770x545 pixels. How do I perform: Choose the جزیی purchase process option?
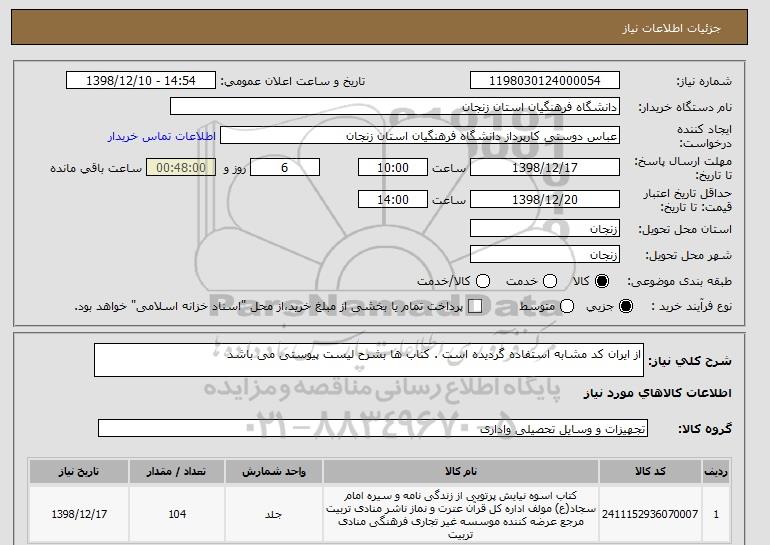click(626, 306)
